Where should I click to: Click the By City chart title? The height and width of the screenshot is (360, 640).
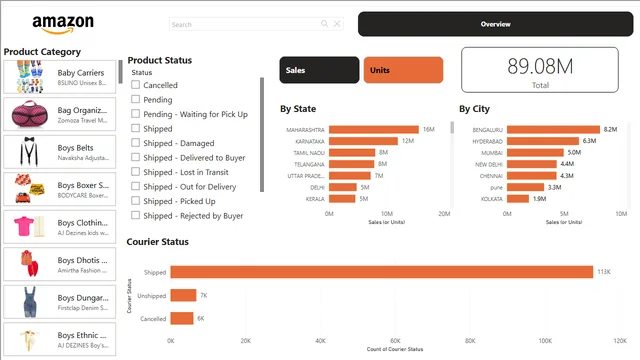coord(474,109)
